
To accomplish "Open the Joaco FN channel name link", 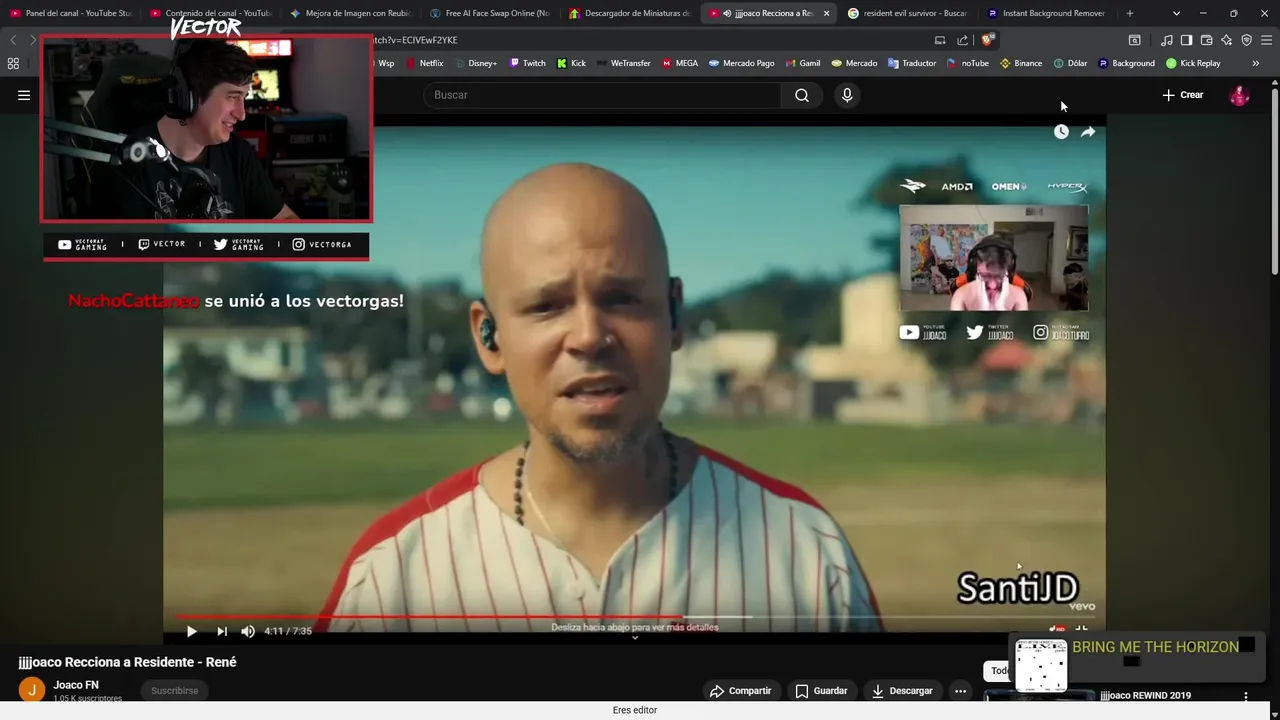I will pyautogui.click(x=76, y=685).
